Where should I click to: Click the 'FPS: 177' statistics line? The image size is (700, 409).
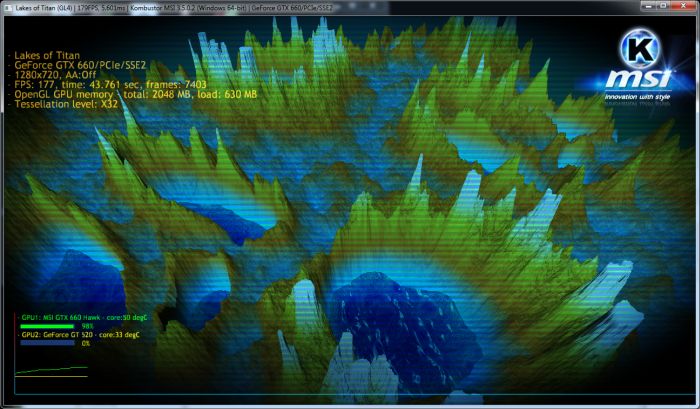coord(108,84)
